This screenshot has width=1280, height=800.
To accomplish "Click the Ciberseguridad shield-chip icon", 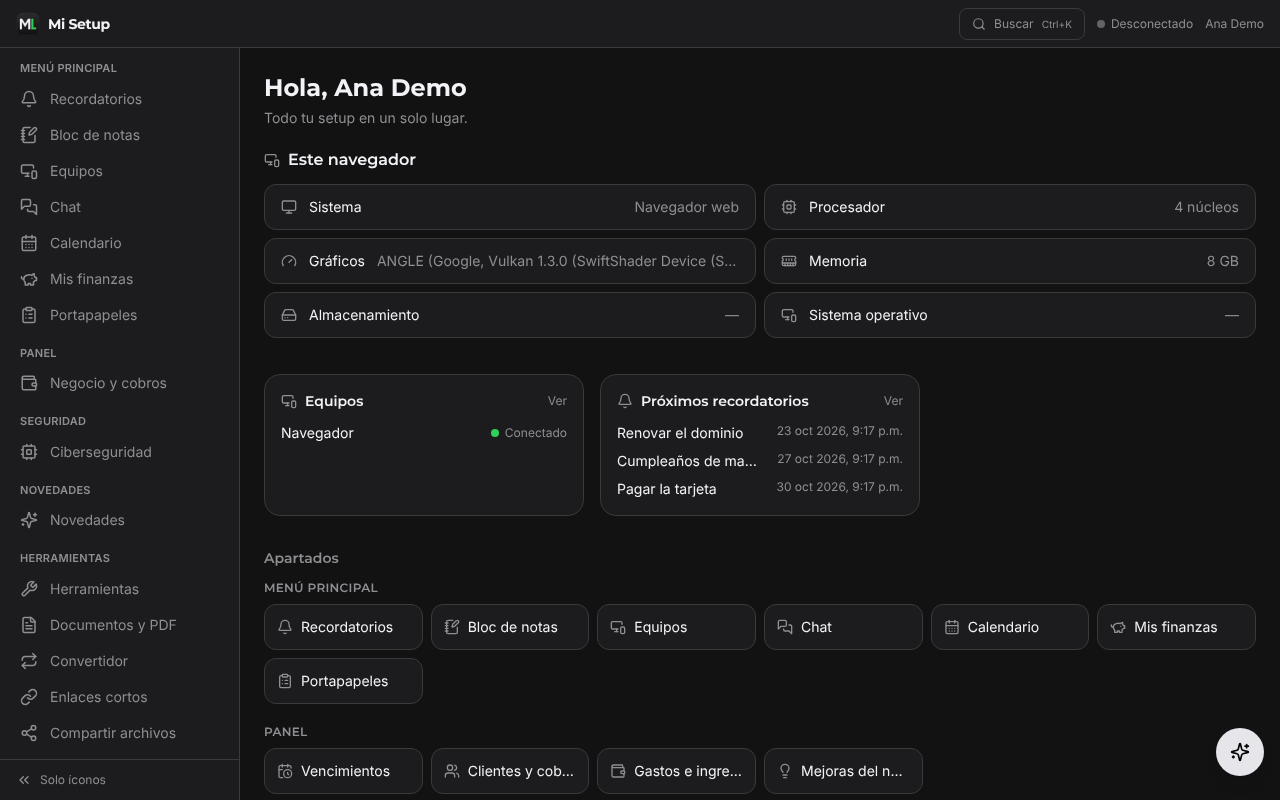I will click(x=29, y=452).
